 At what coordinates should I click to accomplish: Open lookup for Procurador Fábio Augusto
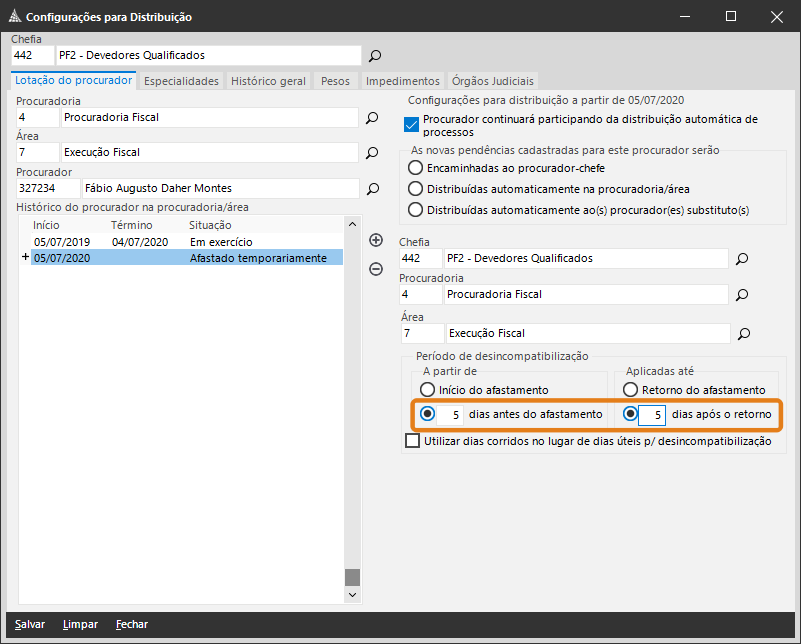[x=373, y=189]
